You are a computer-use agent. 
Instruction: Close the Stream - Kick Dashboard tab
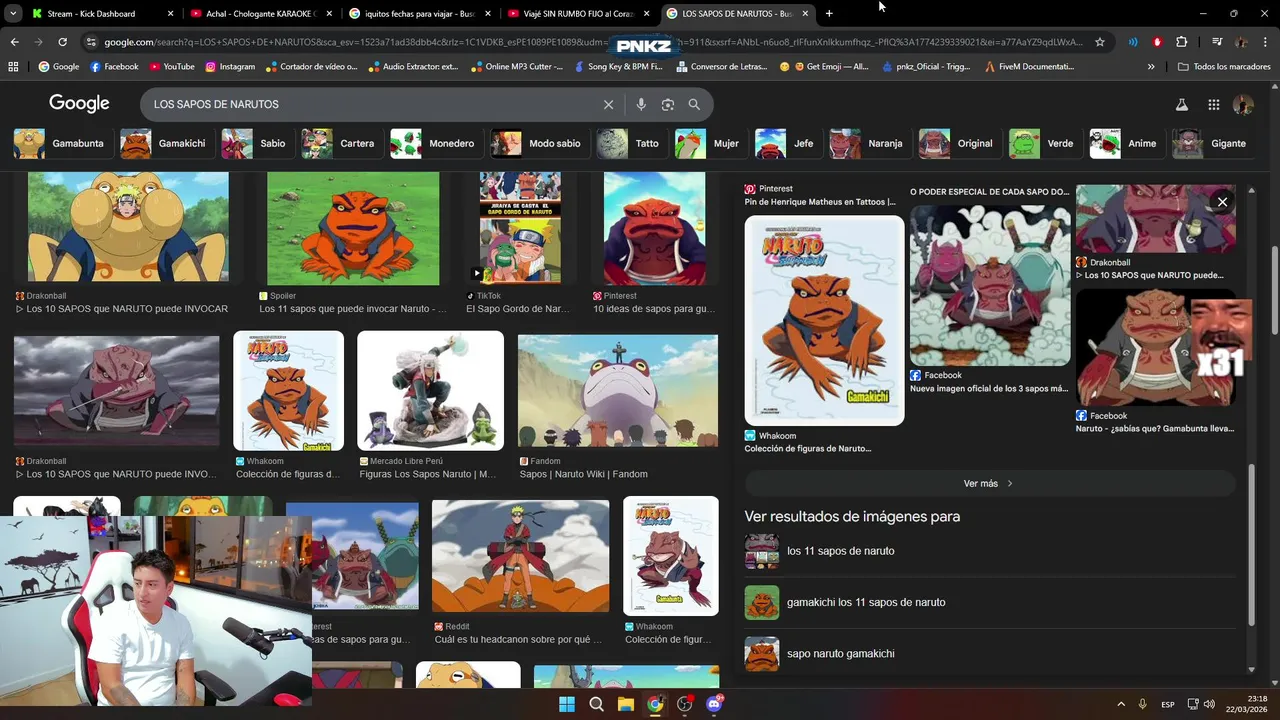(170, 13)
